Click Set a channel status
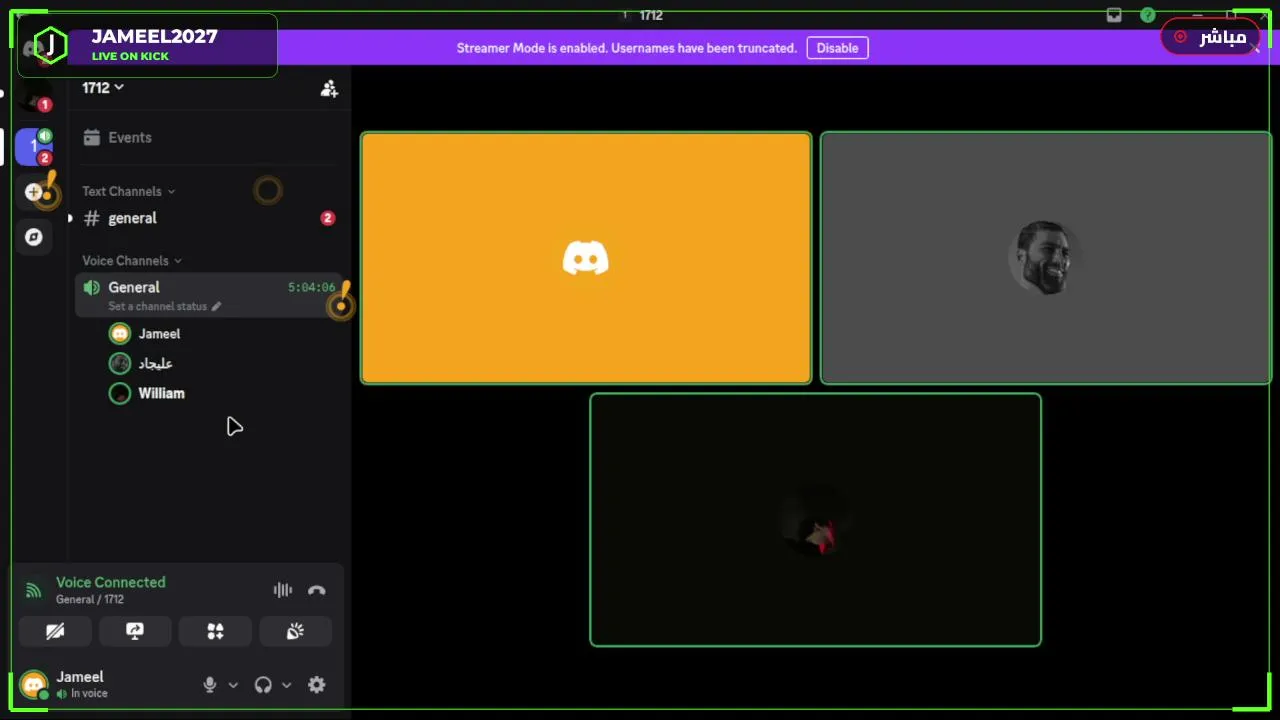The width and height of the screenshot is (1280, 720). click(x=164, y=307)
